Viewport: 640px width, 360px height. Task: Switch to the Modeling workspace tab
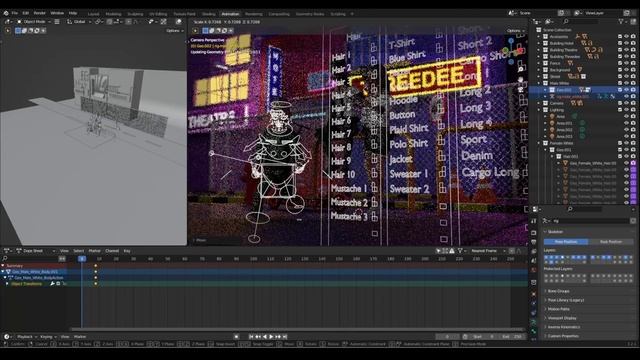coord(113,14)
